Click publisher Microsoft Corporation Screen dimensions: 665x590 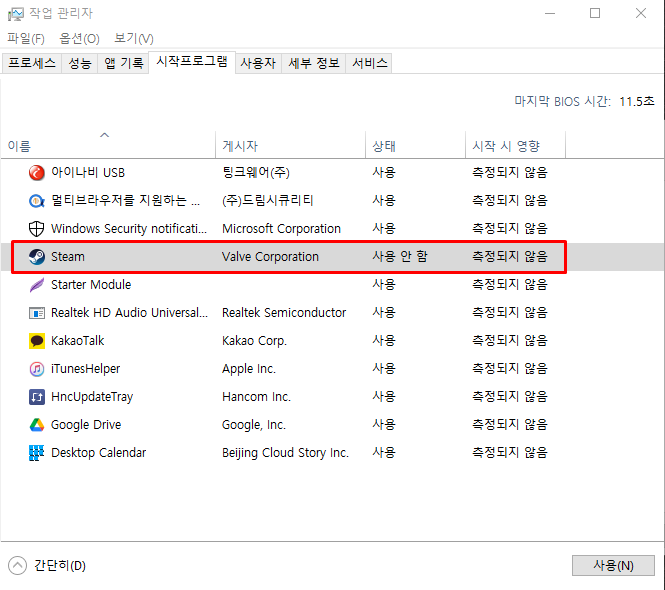coord(281,229)
